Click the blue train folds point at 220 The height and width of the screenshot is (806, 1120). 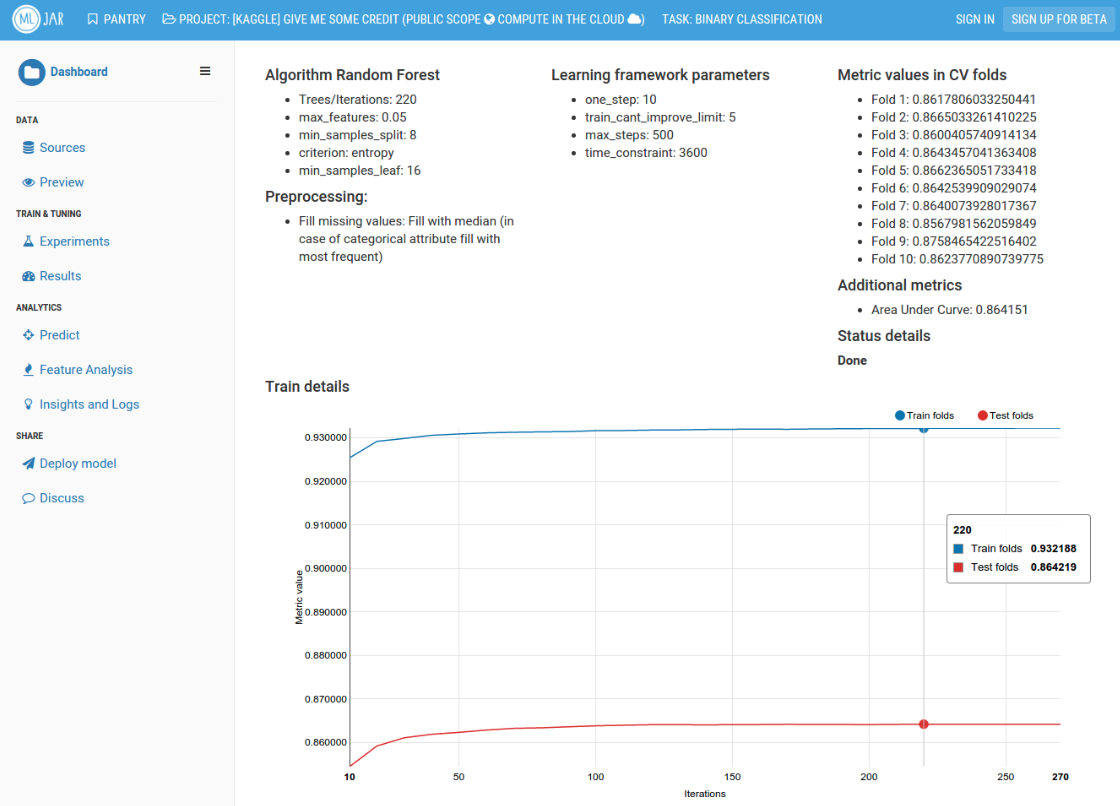(x=923, y=429)
